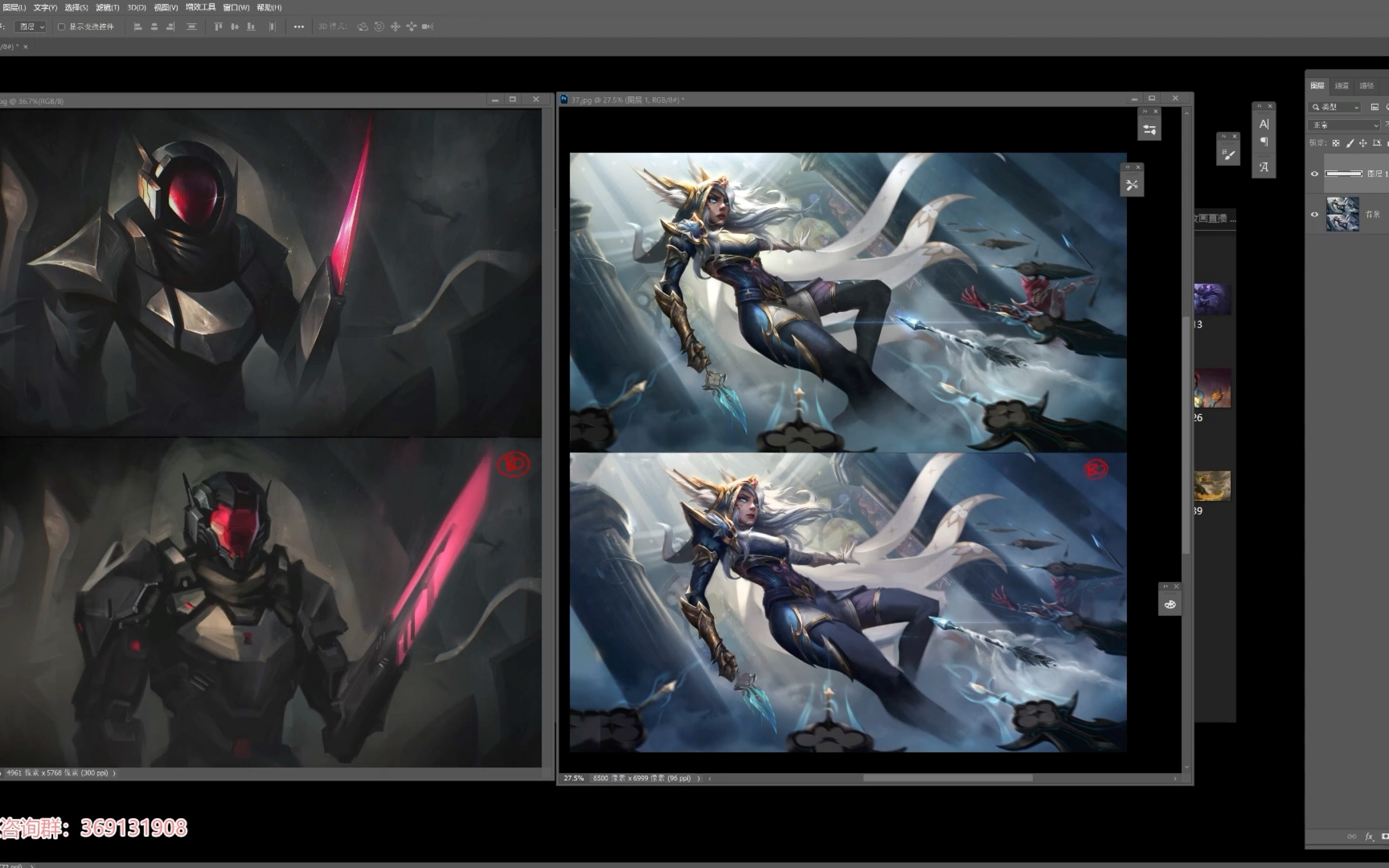Select the 图层 1 layer thumbnail
Image resolution: width=1389 pixels, height=868 pixels.
1343,173
